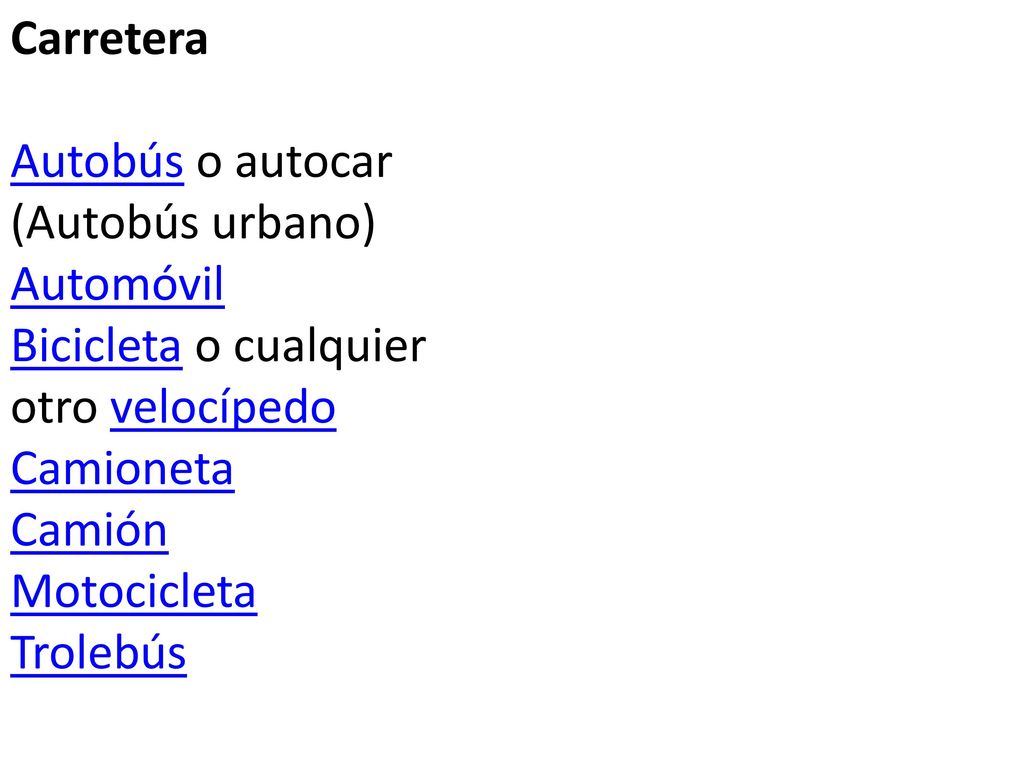Open the velocípedo hyperlink
Screen dimensions: 1024x768
[x=223, y=409]
